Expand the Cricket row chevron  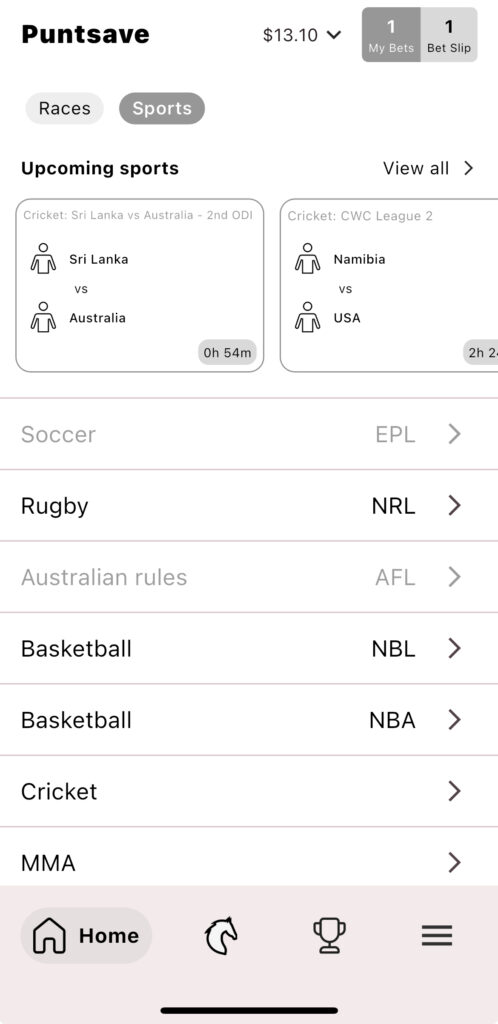(x=454, y=792)
